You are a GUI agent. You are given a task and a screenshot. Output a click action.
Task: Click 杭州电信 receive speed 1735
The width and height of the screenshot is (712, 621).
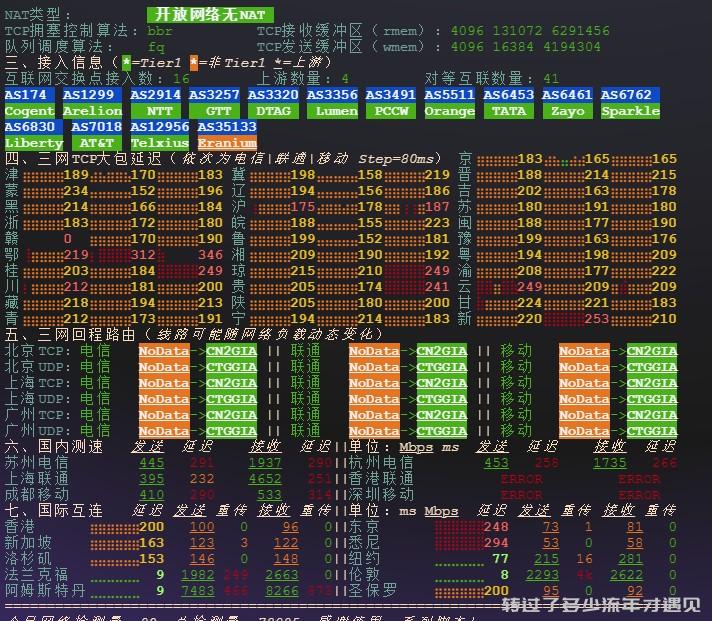(609, 463)
